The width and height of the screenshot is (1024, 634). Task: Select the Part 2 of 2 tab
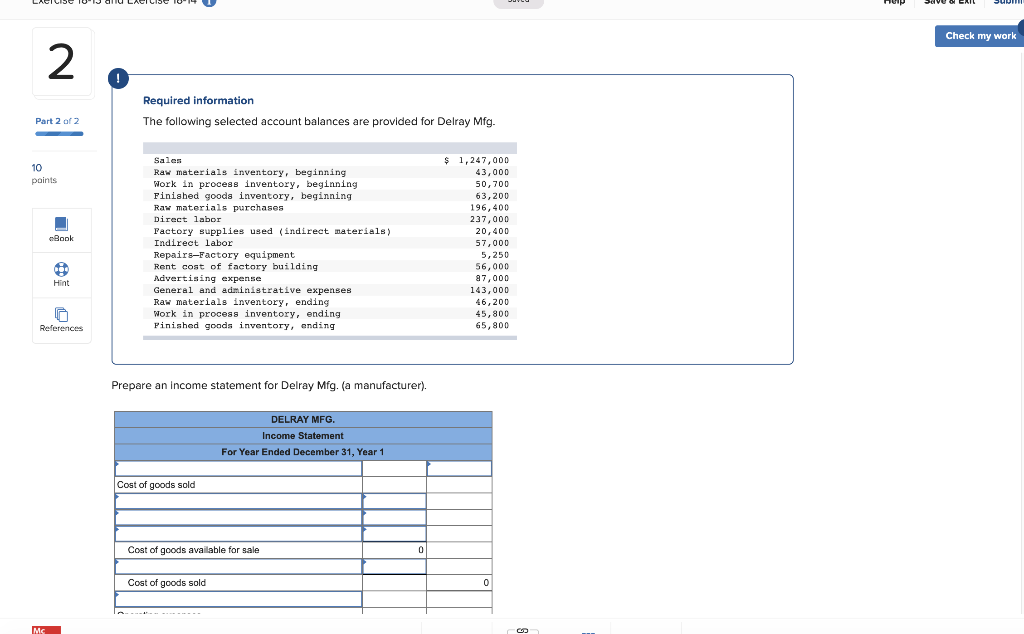click(x=57, y=120)
